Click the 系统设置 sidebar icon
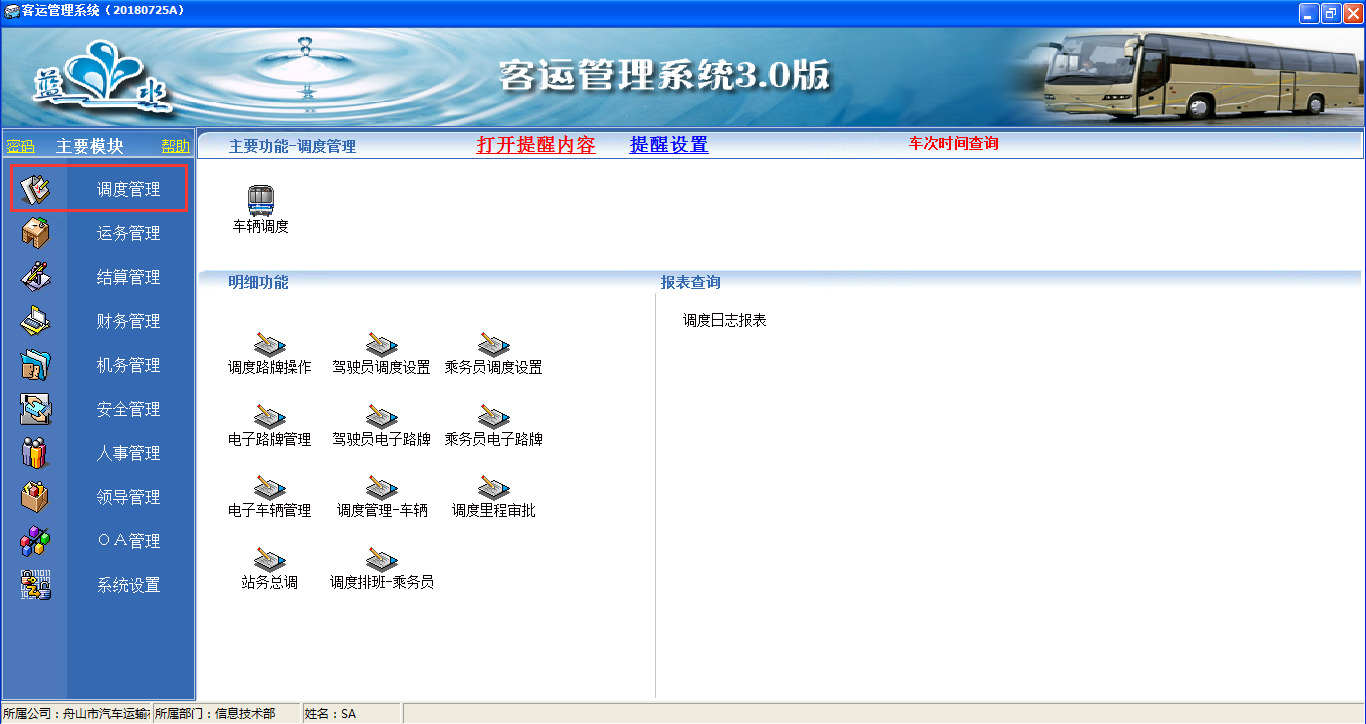1366x724 pixels. click(x=35, y=585)
